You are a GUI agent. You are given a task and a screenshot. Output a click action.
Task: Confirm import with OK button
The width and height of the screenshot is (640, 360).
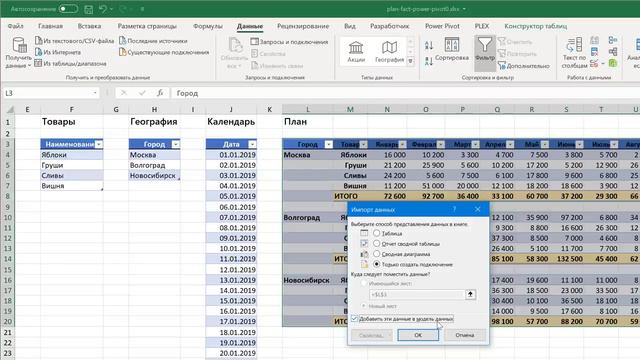[x=418, y=335]
